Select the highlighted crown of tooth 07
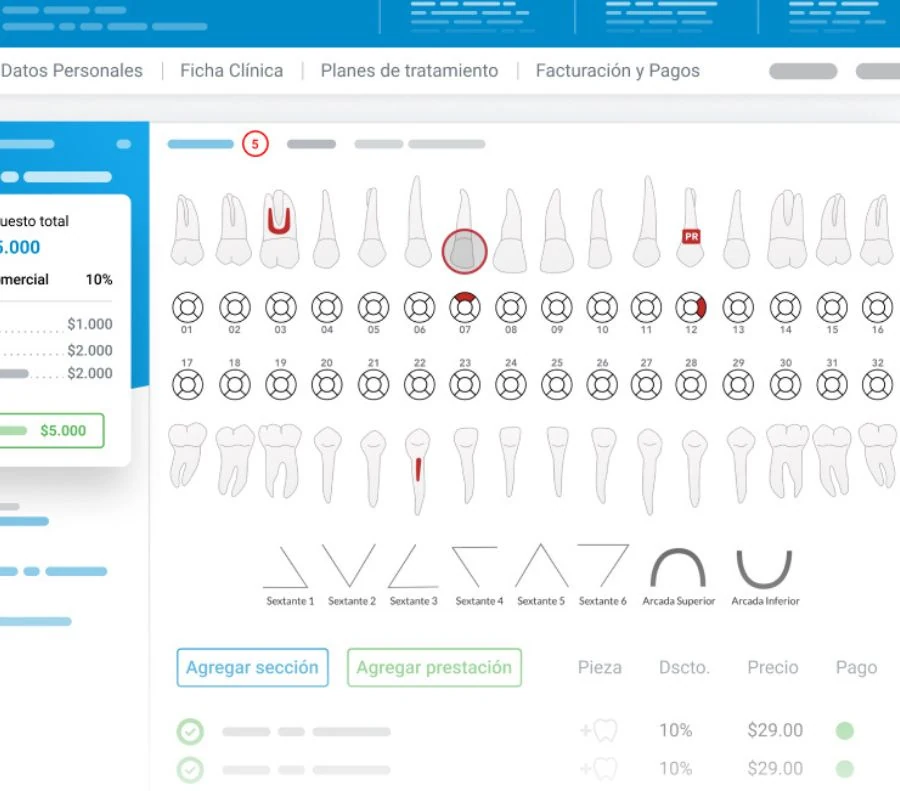The width and height of the screenshot is (900, 791). tap(463, 252)
